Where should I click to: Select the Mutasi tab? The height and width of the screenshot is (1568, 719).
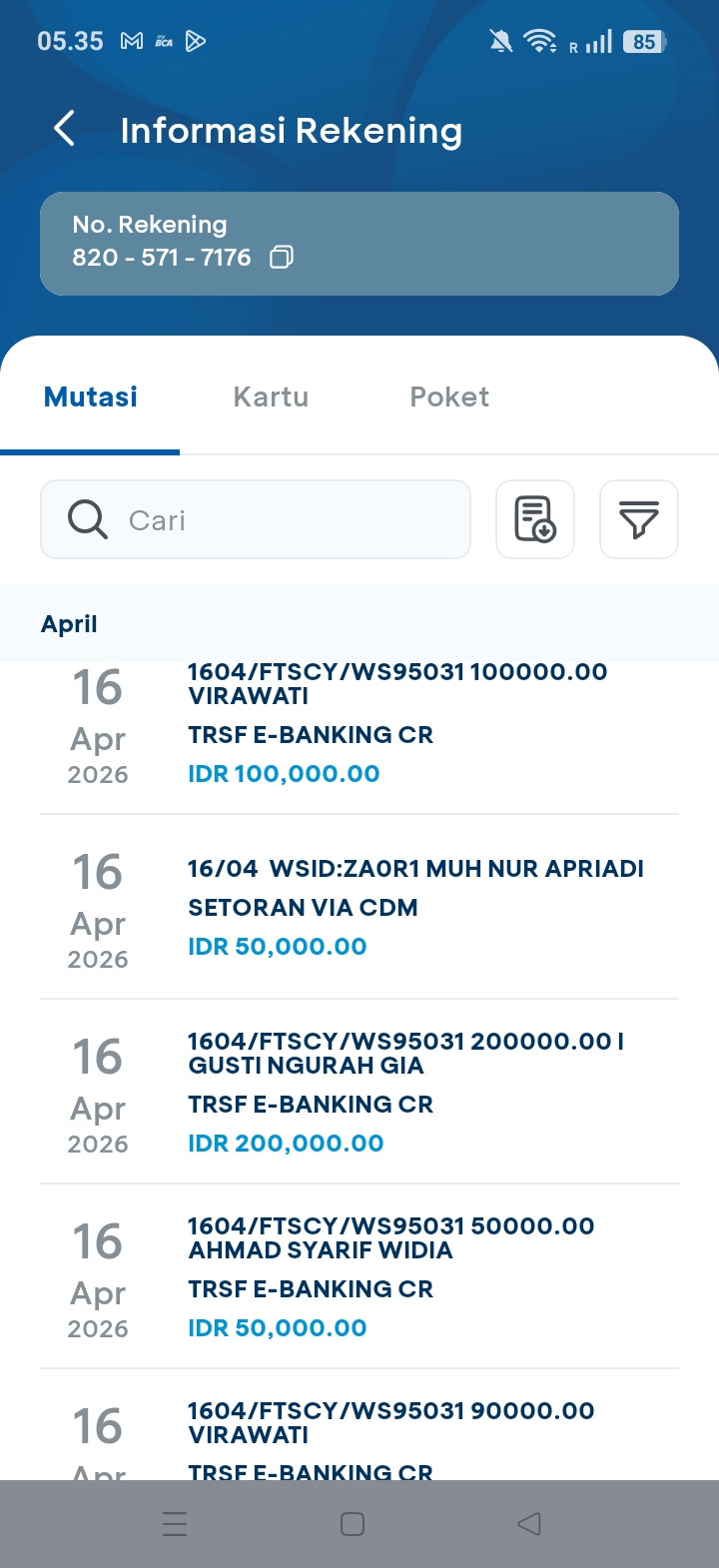pyautogui.click(x=91, y=397)
